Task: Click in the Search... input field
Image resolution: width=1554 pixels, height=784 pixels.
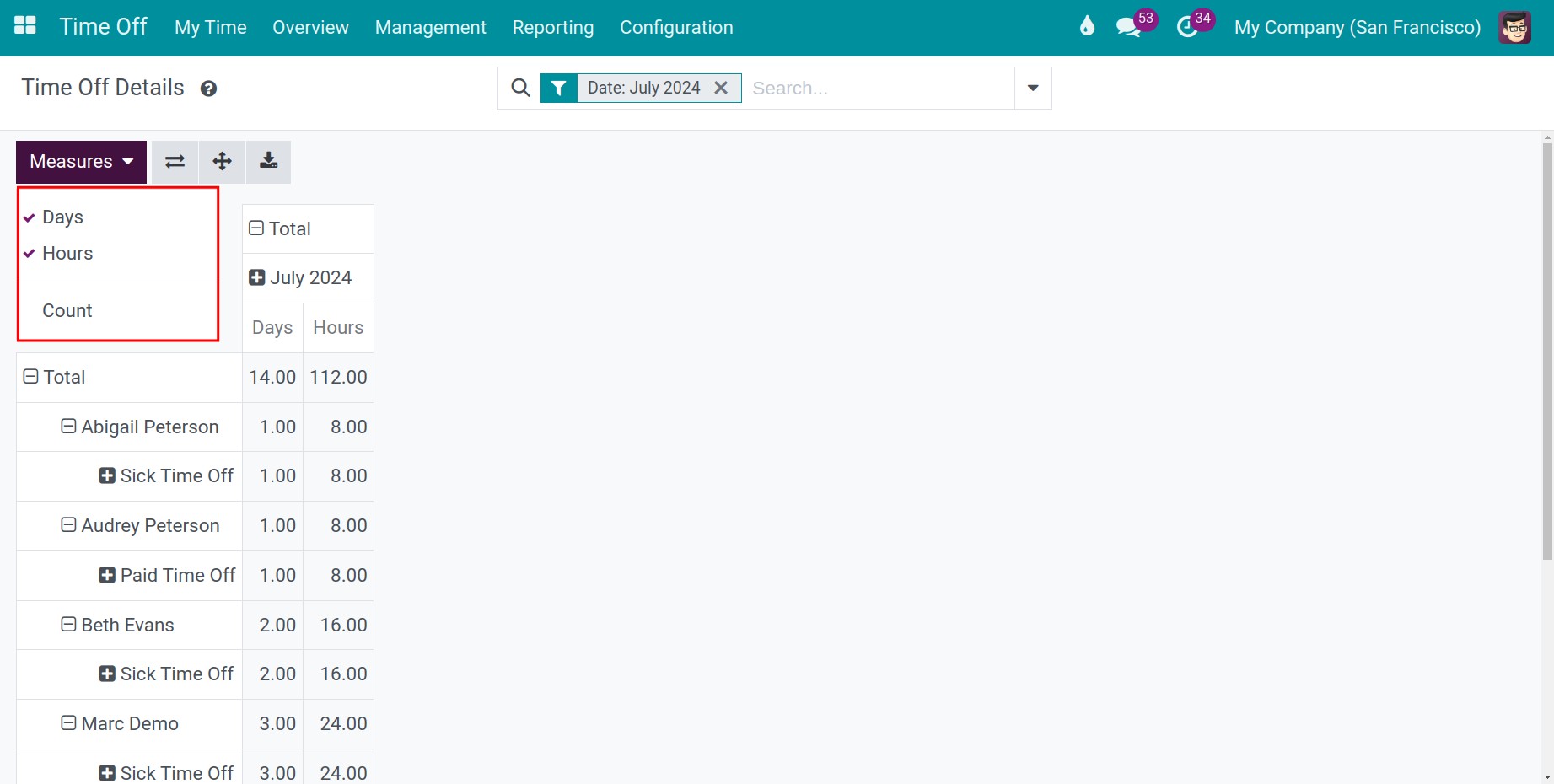Action: click(x=878, y=88)
